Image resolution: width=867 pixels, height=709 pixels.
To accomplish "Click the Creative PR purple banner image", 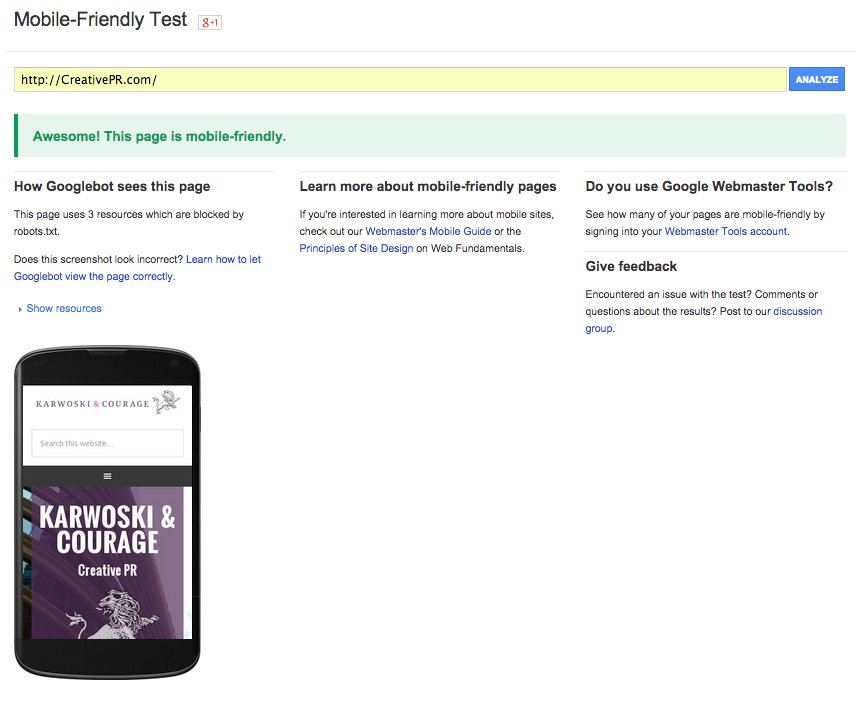I will click(107, 555).
